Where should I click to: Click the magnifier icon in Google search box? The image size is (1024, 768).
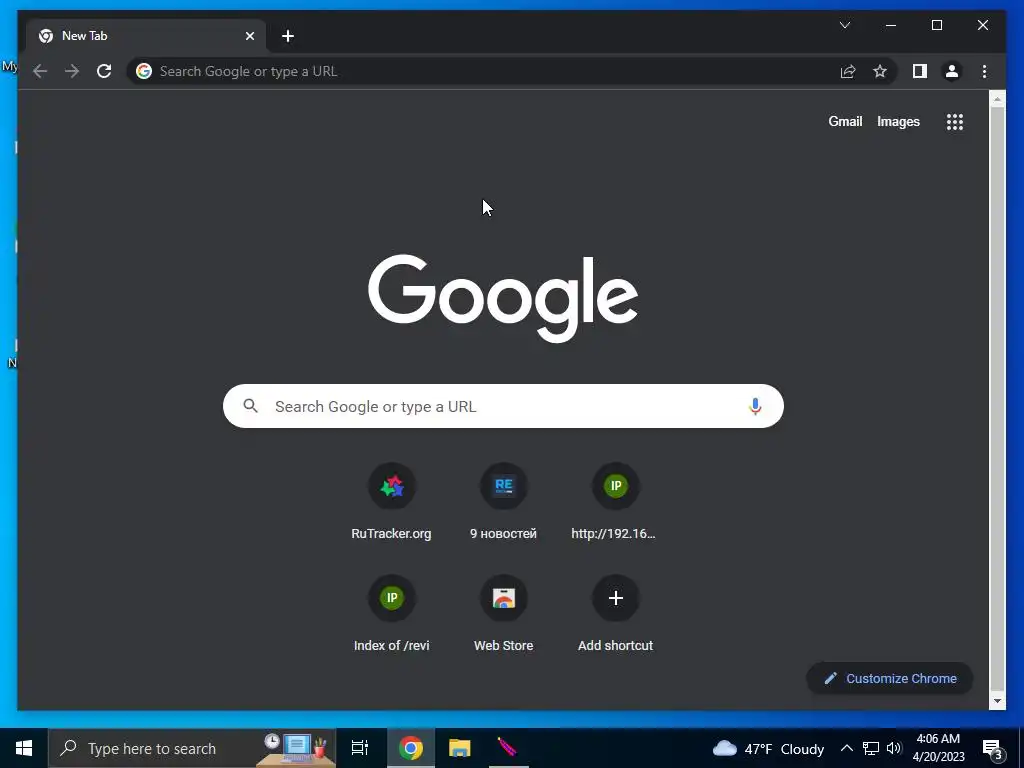(x=250, y=406)
